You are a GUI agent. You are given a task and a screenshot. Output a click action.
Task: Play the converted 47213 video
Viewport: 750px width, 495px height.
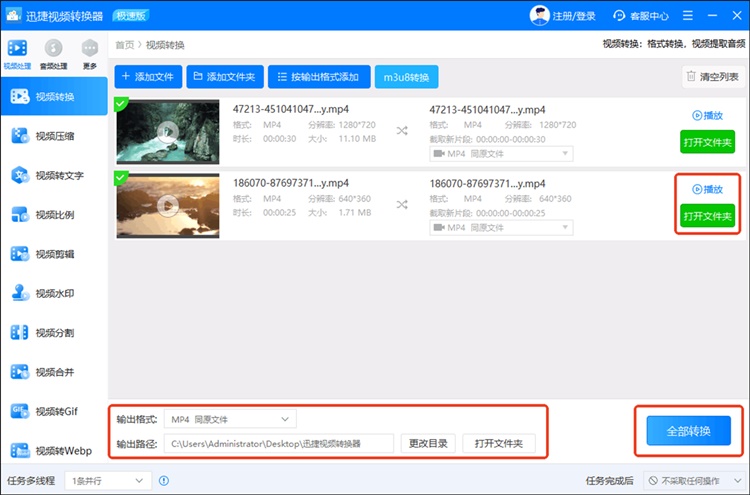coord(707,115)
